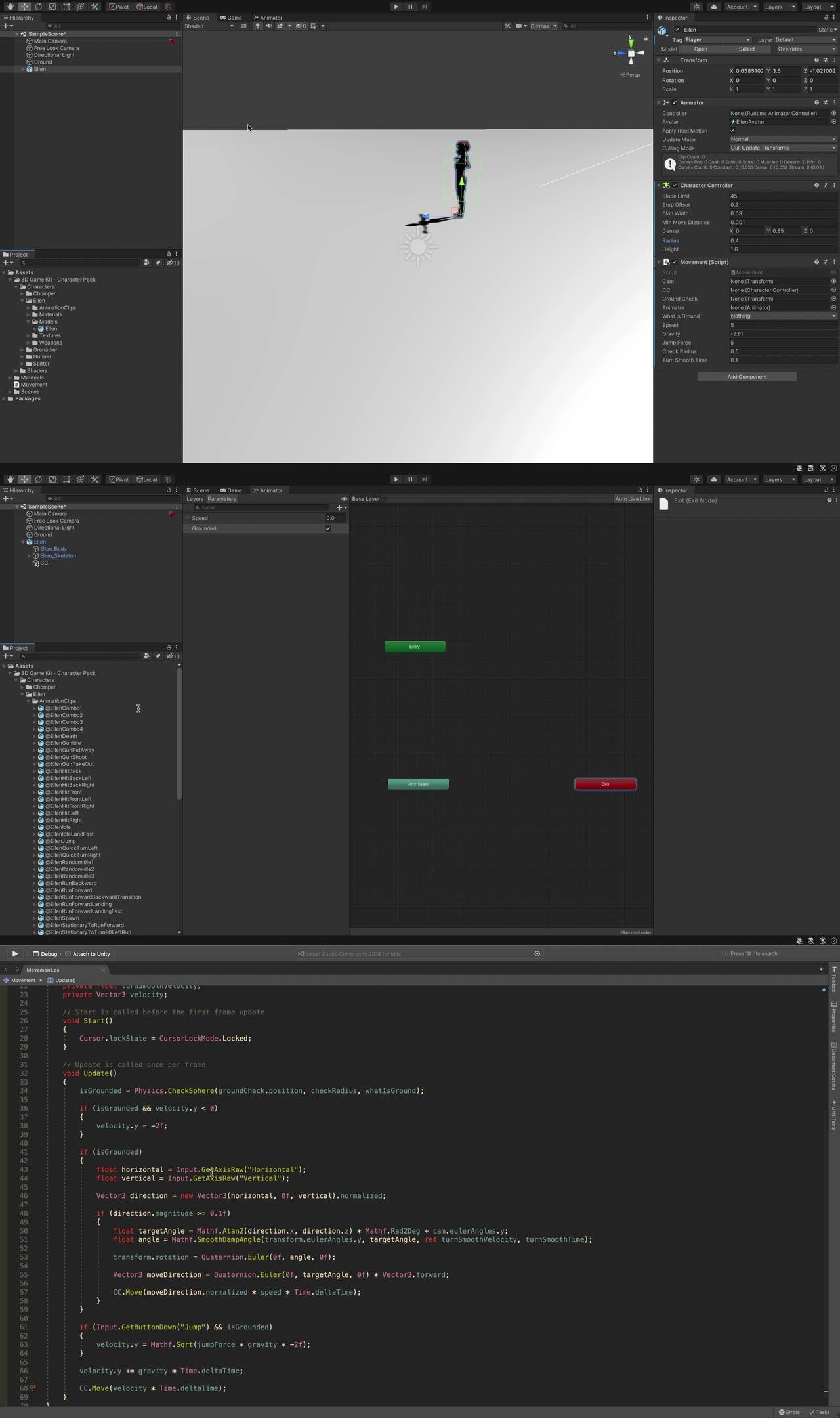
Task: Open the Culling Mode dropdown
Action: coord(783,148)
